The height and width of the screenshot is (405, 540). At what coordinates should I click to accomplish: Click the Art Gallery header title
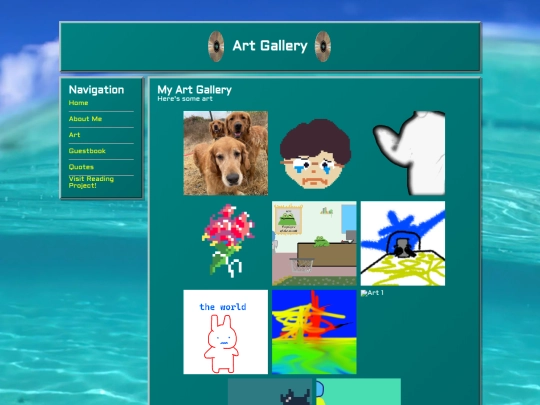coord(270,46)
